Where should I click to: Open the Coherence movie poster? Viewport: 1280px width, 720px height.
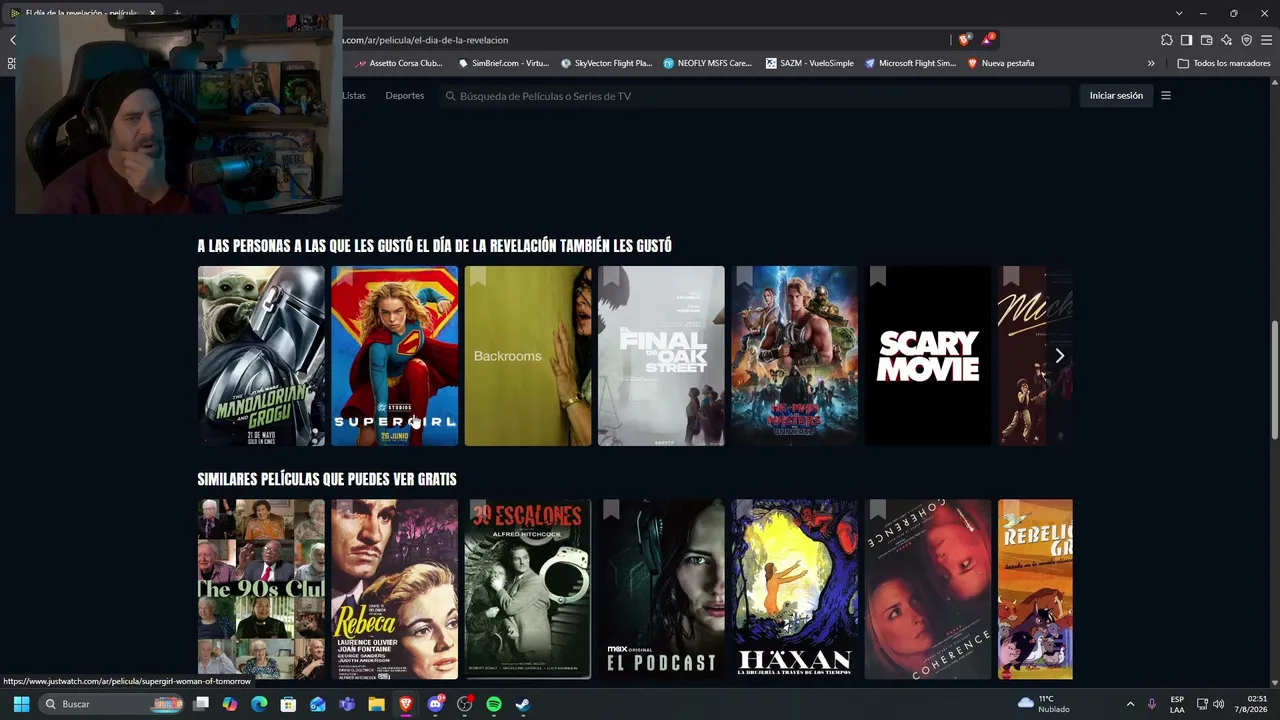[928, 590]
